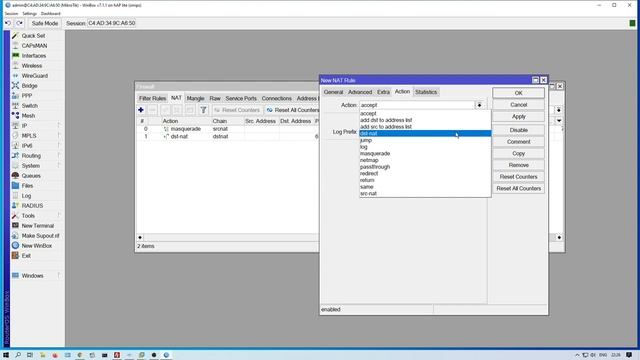Screen dimensions: 640x360
Task: Pick netmap from Action list
Action: (425, 160)
